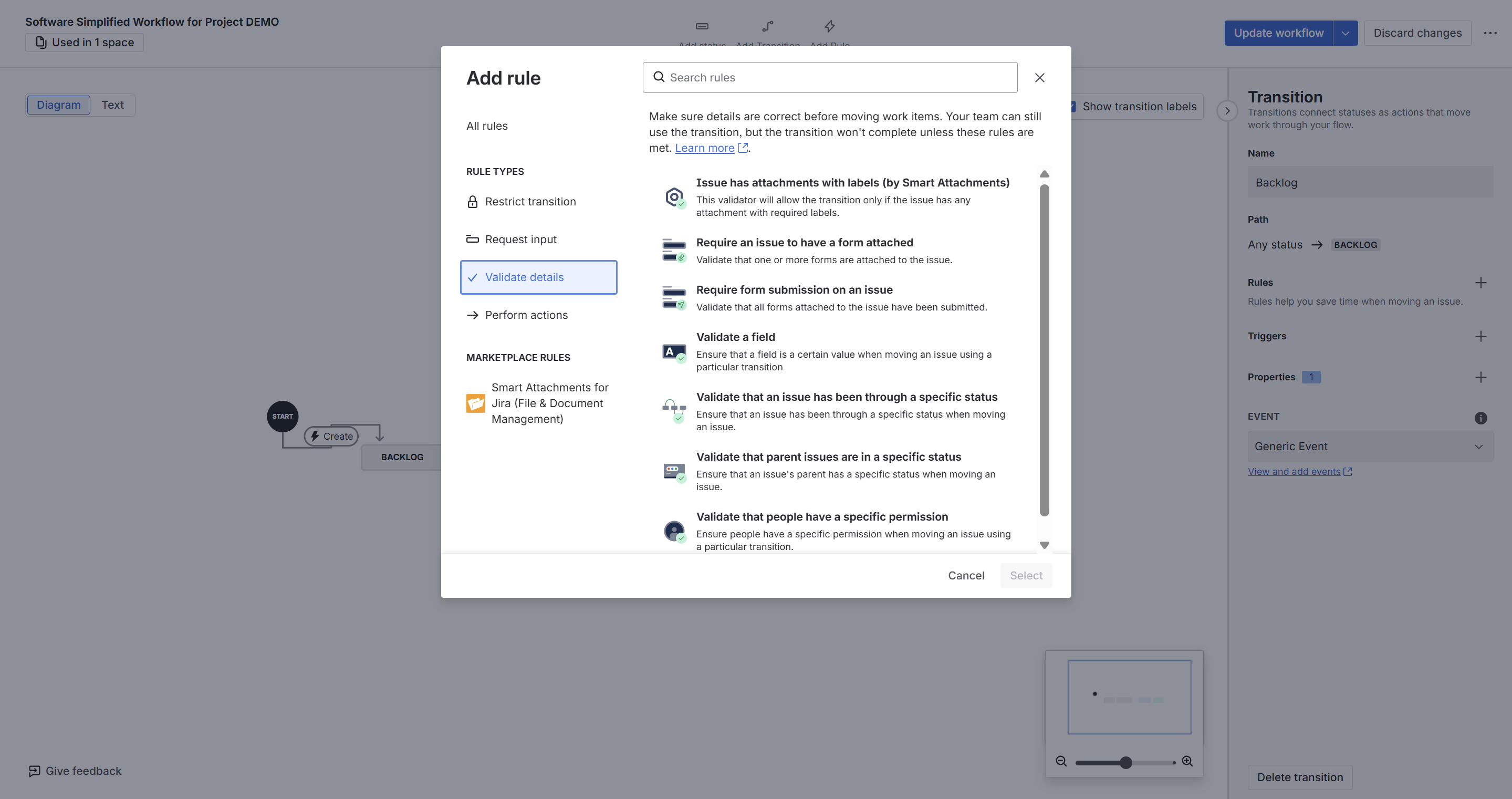The image size is (1512, 799).
Task: Click the zoom out magnifier icon
Action: pos(1061,761)
